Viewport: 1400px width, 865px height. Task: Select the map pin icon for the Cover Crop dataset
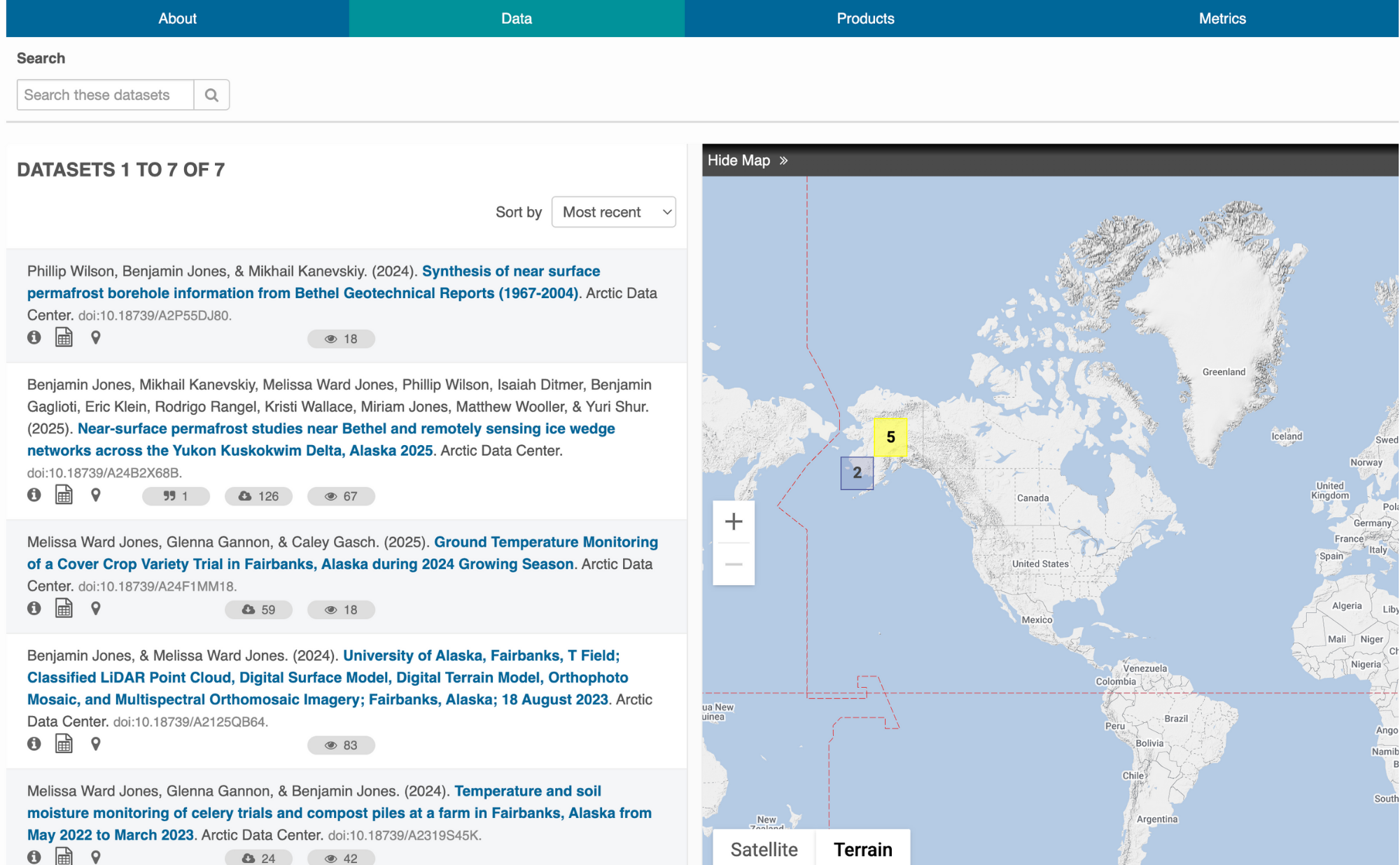(x=96, y=609)
